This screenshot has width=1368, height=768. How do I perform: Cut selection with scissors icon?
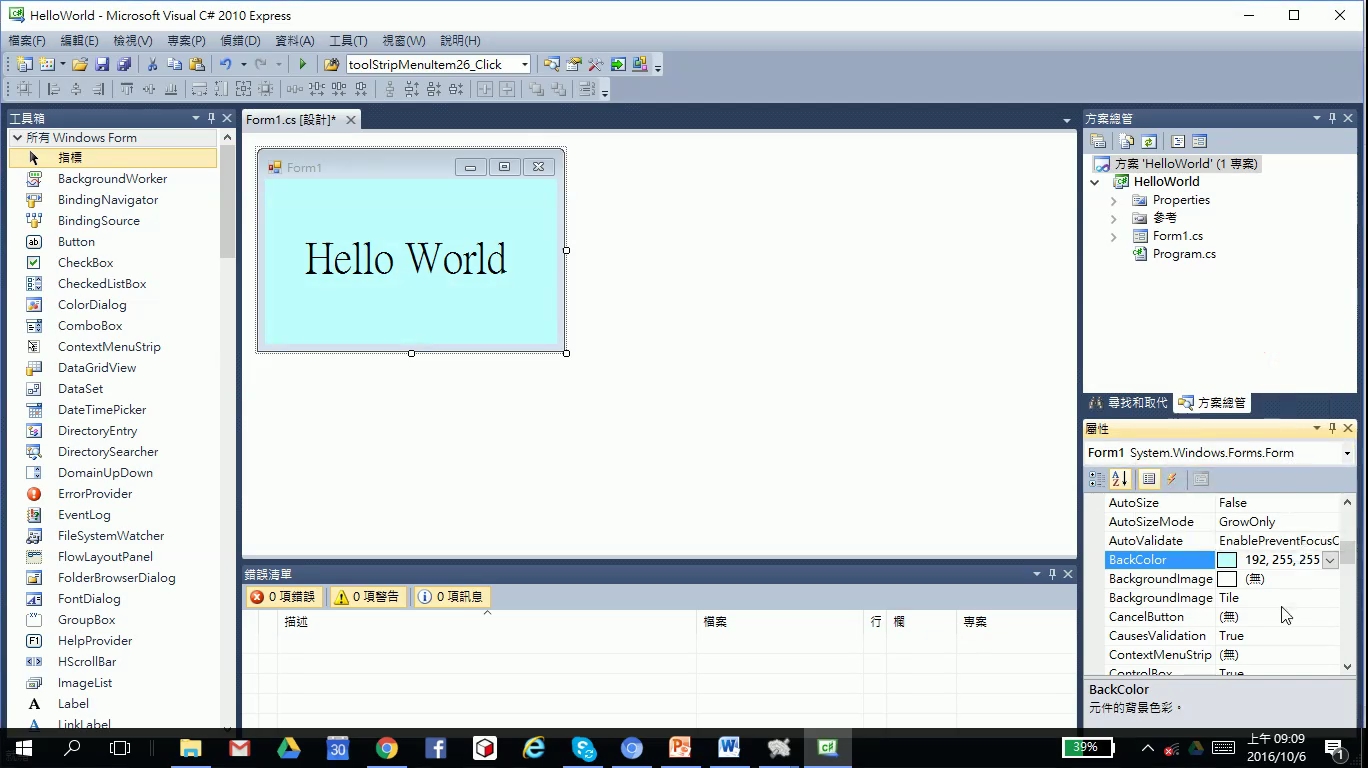coord(152,64)
